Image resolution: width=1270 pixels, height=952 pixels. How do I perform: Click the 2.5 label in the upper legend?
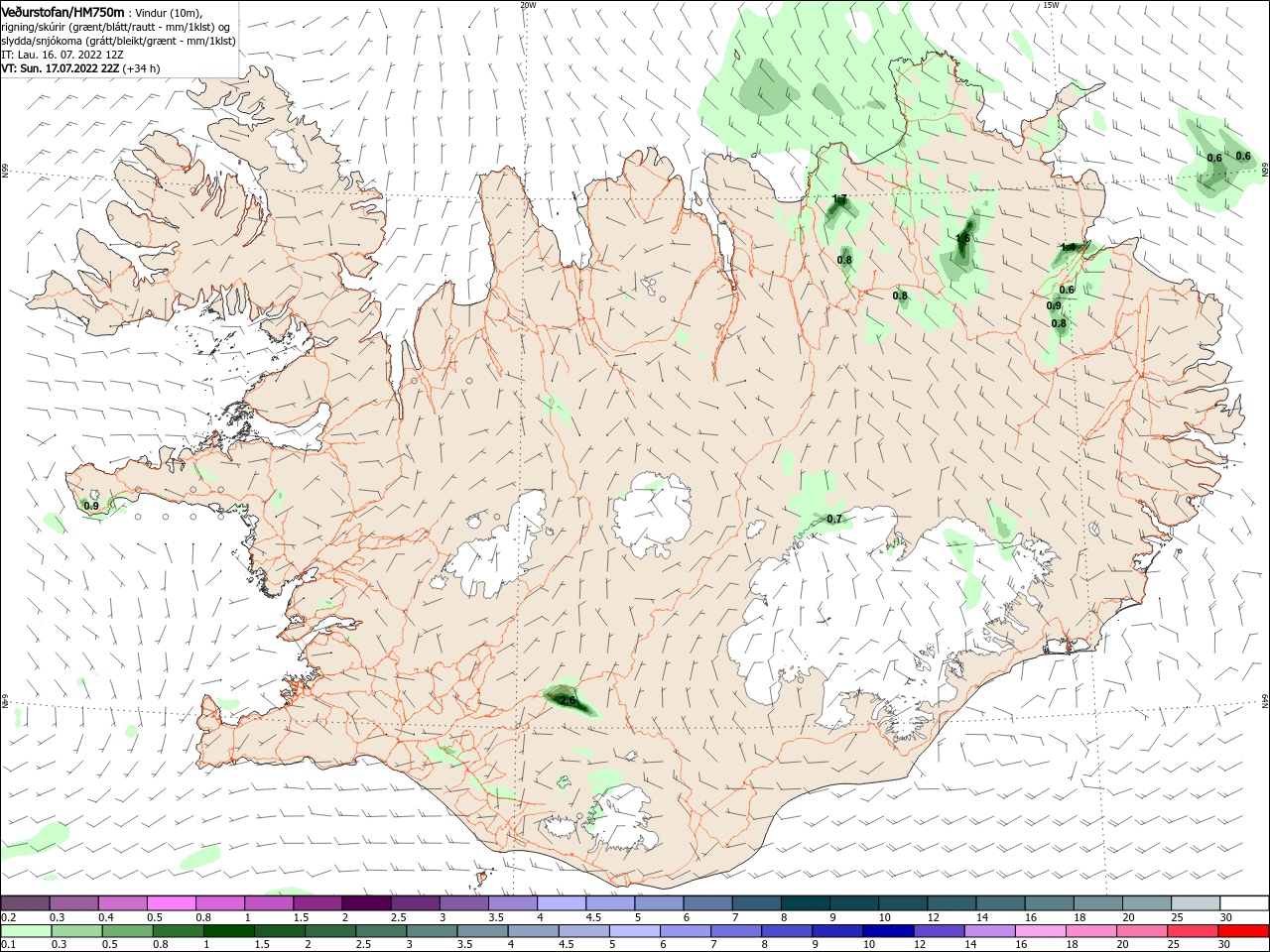click(398, 918)
